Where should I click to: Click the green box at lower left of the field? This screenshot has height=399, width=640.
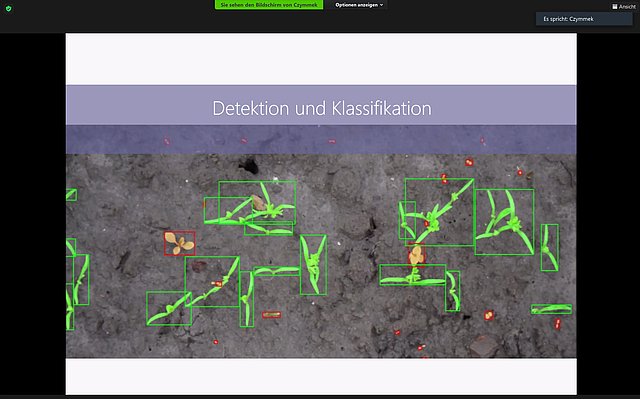point(169,308)
